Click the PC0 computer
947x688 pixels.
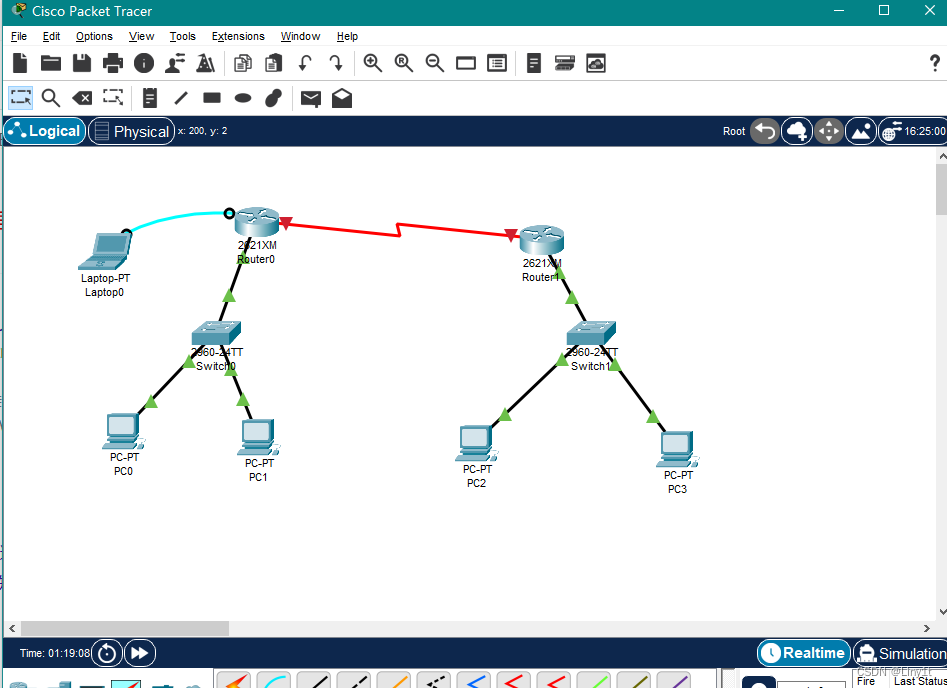[x=123, y=431]
